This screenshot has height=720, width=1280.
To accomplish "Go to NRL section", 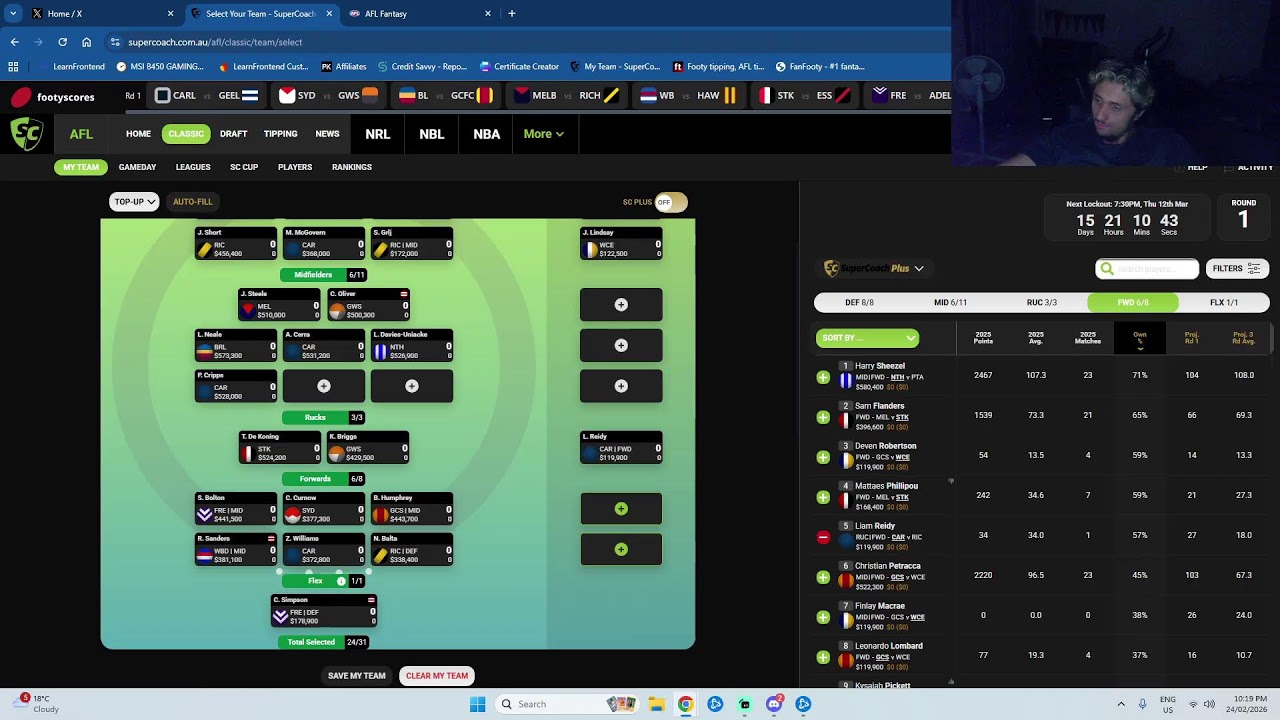I will [x=377, y=134].
